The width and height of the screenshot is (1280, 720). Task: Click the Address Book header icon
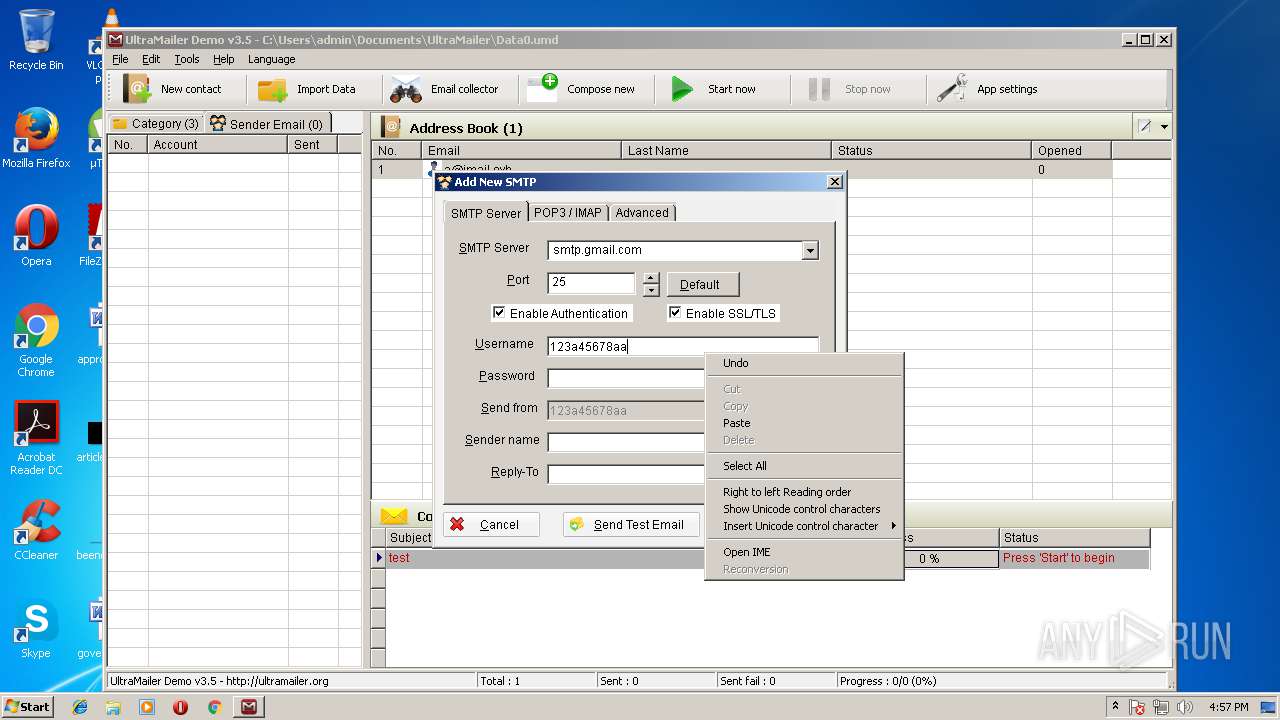click(391, 127)
